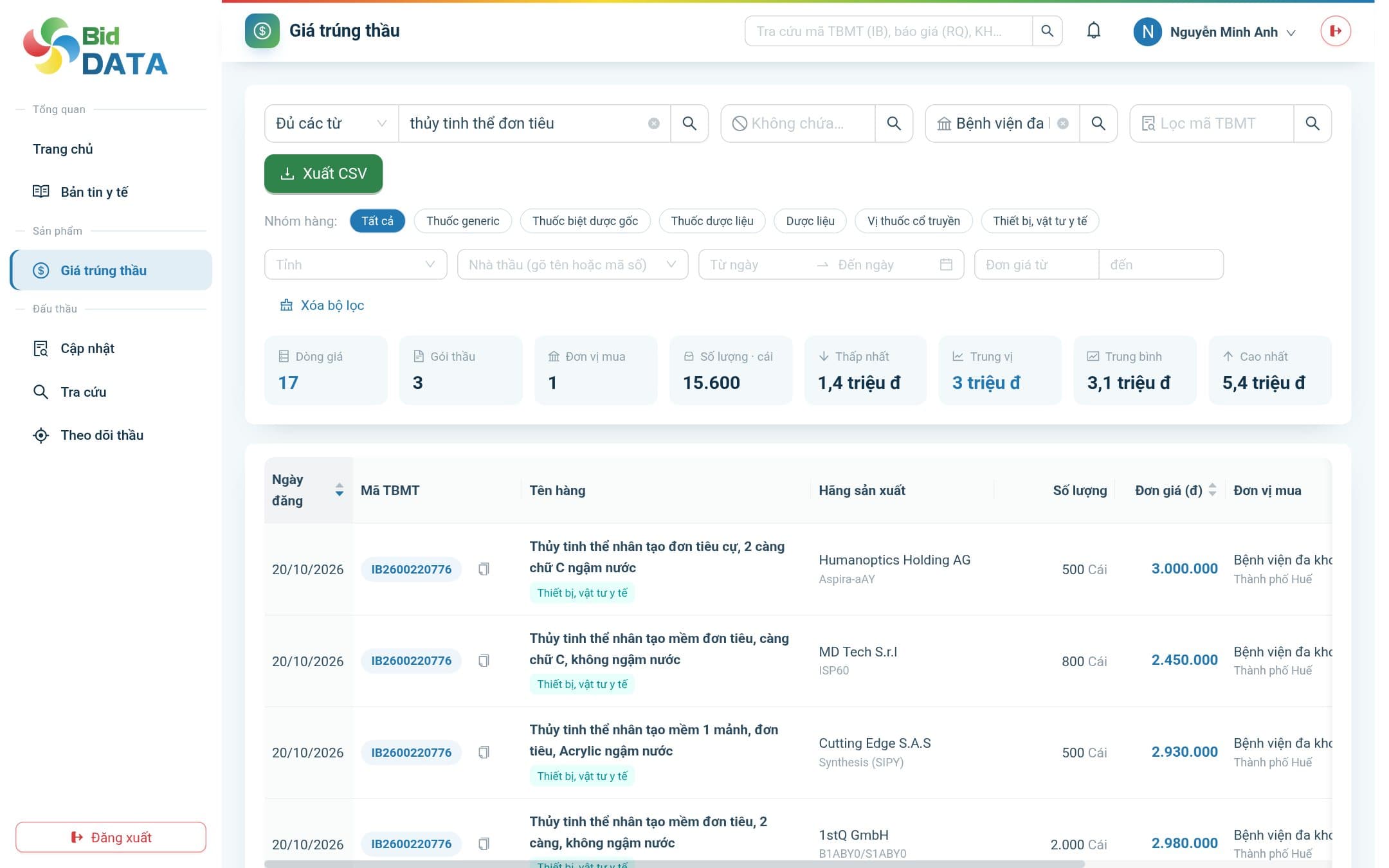Expand the Nguyễn Minh Anh user menu

[1215, 32]
